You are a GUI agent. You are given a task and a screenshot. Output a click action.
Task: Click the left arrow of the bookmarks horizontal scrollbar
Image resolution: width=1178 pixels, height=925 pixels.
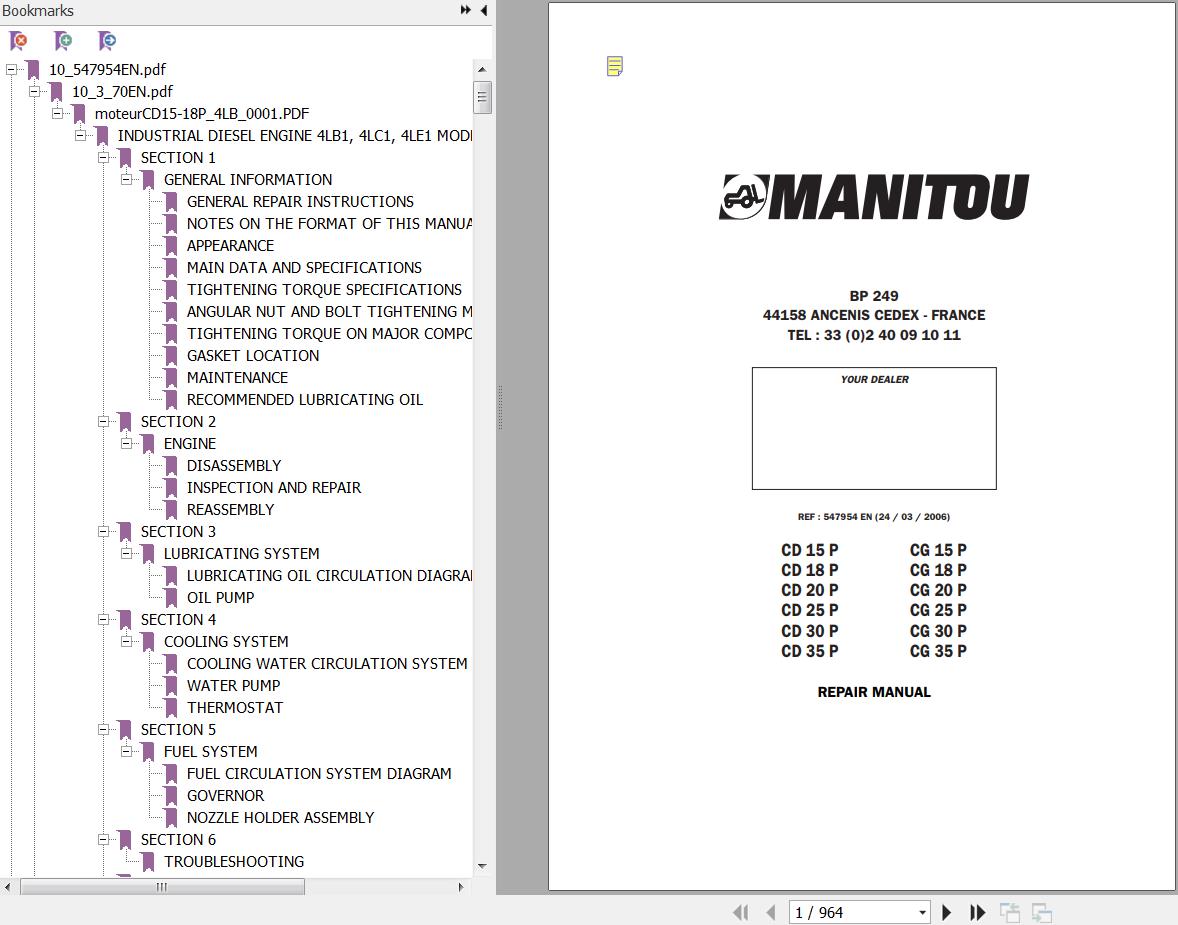tap(8, 887)
